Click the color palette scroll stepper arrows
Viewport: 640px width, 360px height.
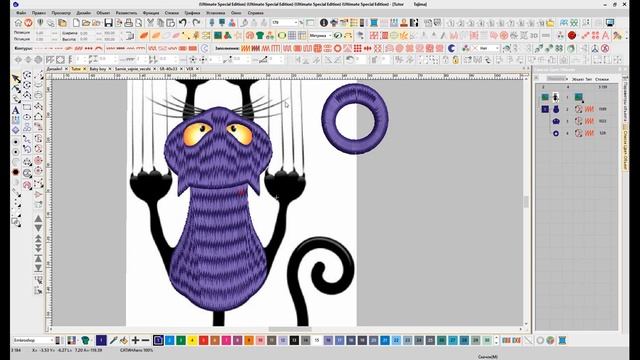[x=496, y=340]
